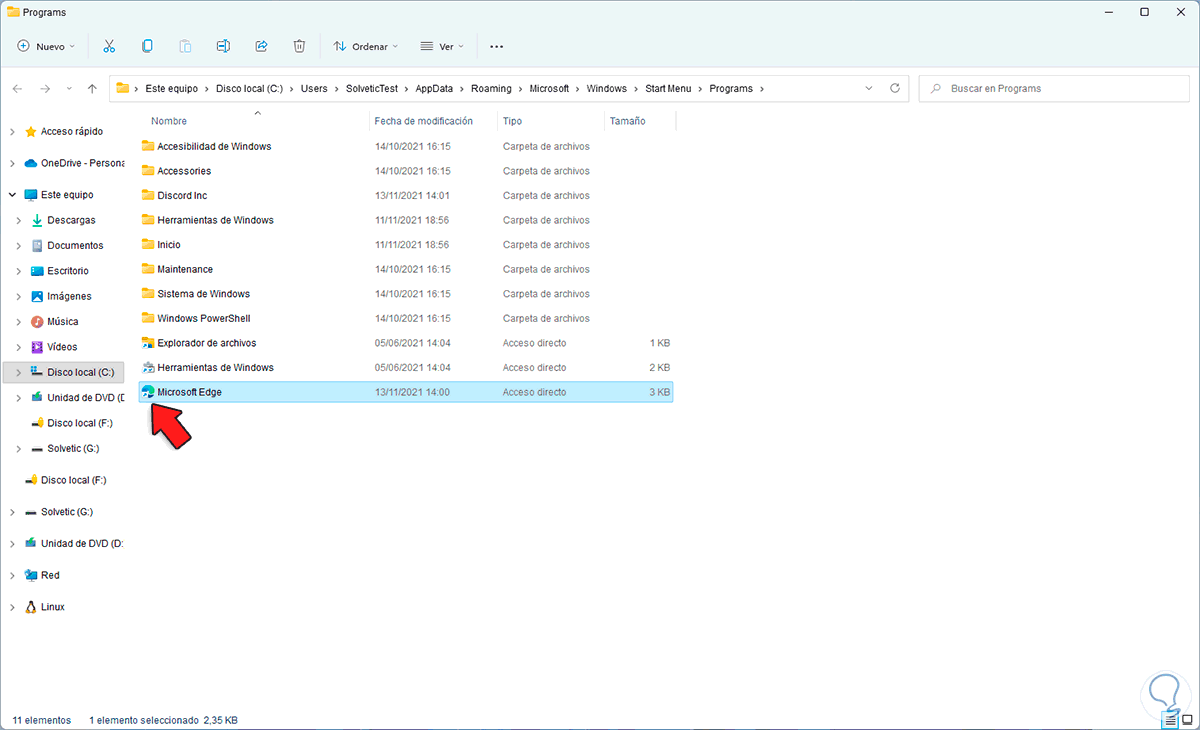Collapse the Este equipo tree node
Screen dimensions: 1200x730
coord(12,195)
